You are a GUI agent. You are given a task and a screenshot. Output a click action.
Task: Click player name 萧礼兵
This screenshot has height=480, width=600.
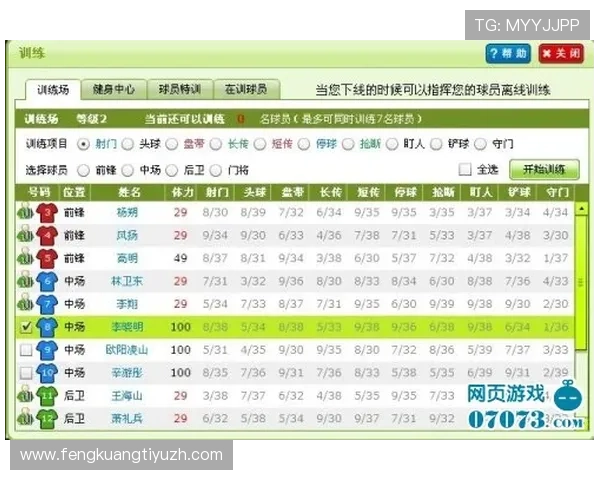click(x=127, y=419)
